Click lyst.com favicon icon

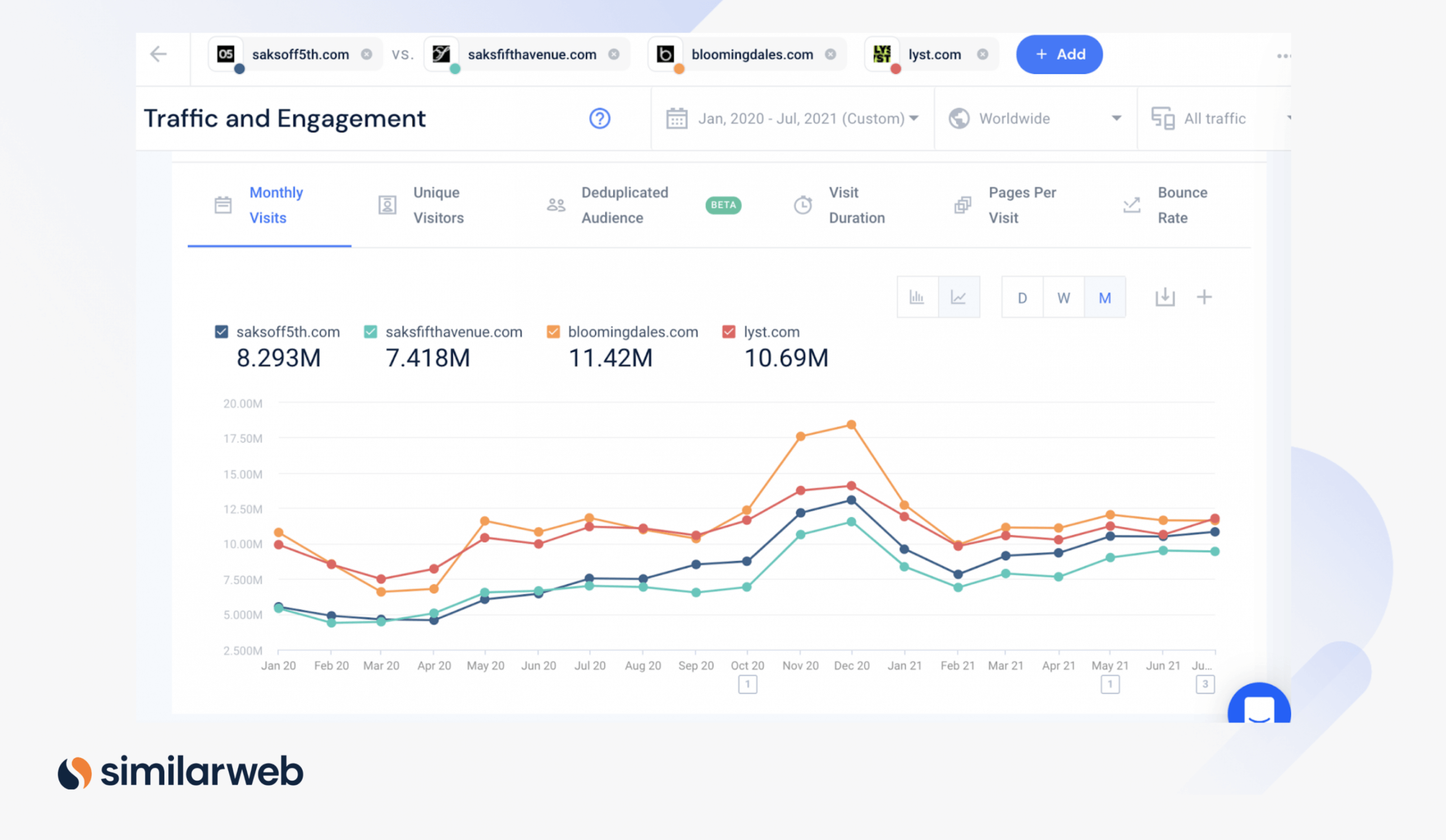[x=882, y=54]
